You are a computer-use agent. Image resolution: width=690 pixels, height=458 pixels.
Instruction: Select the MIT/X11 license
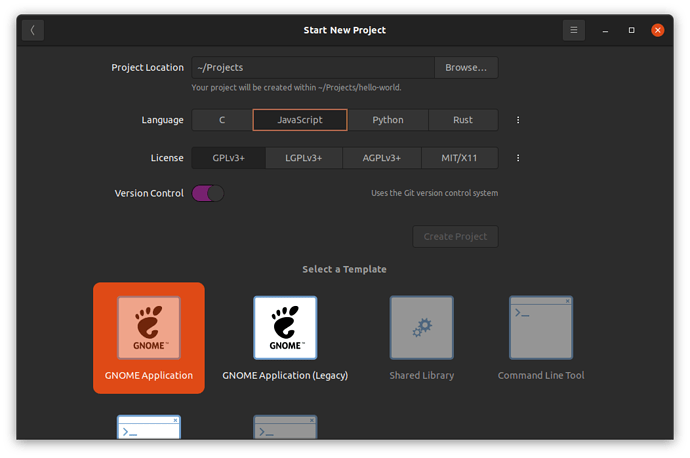click(x=459, y=158)
